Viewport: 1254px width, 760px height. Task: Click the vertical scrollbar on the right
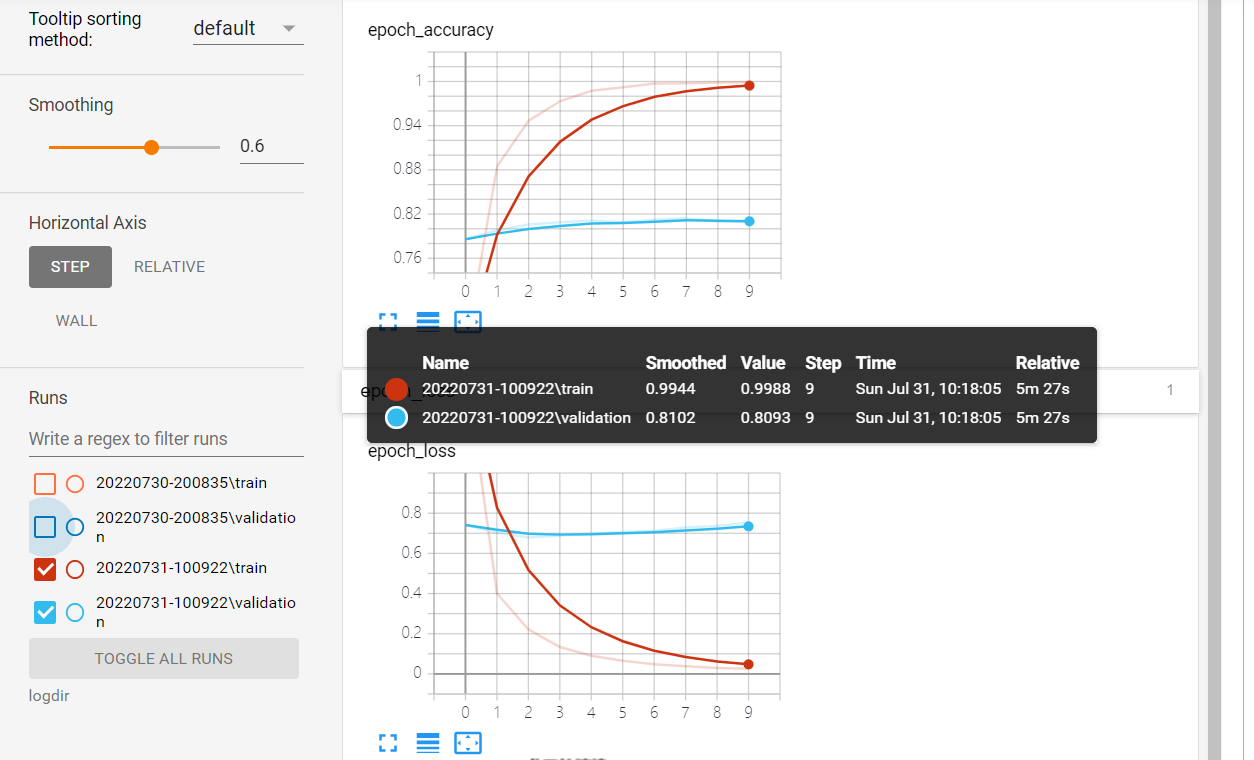(1215, 380)
